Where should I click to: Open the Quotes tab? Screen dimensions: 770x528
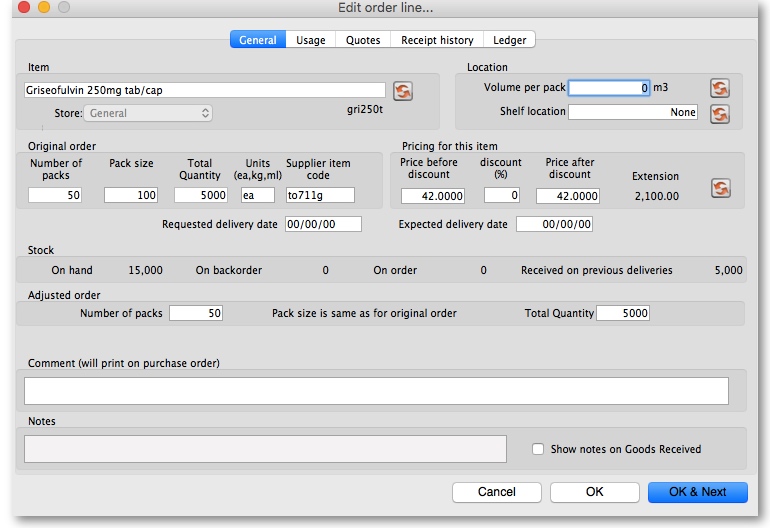click(363, 40)
